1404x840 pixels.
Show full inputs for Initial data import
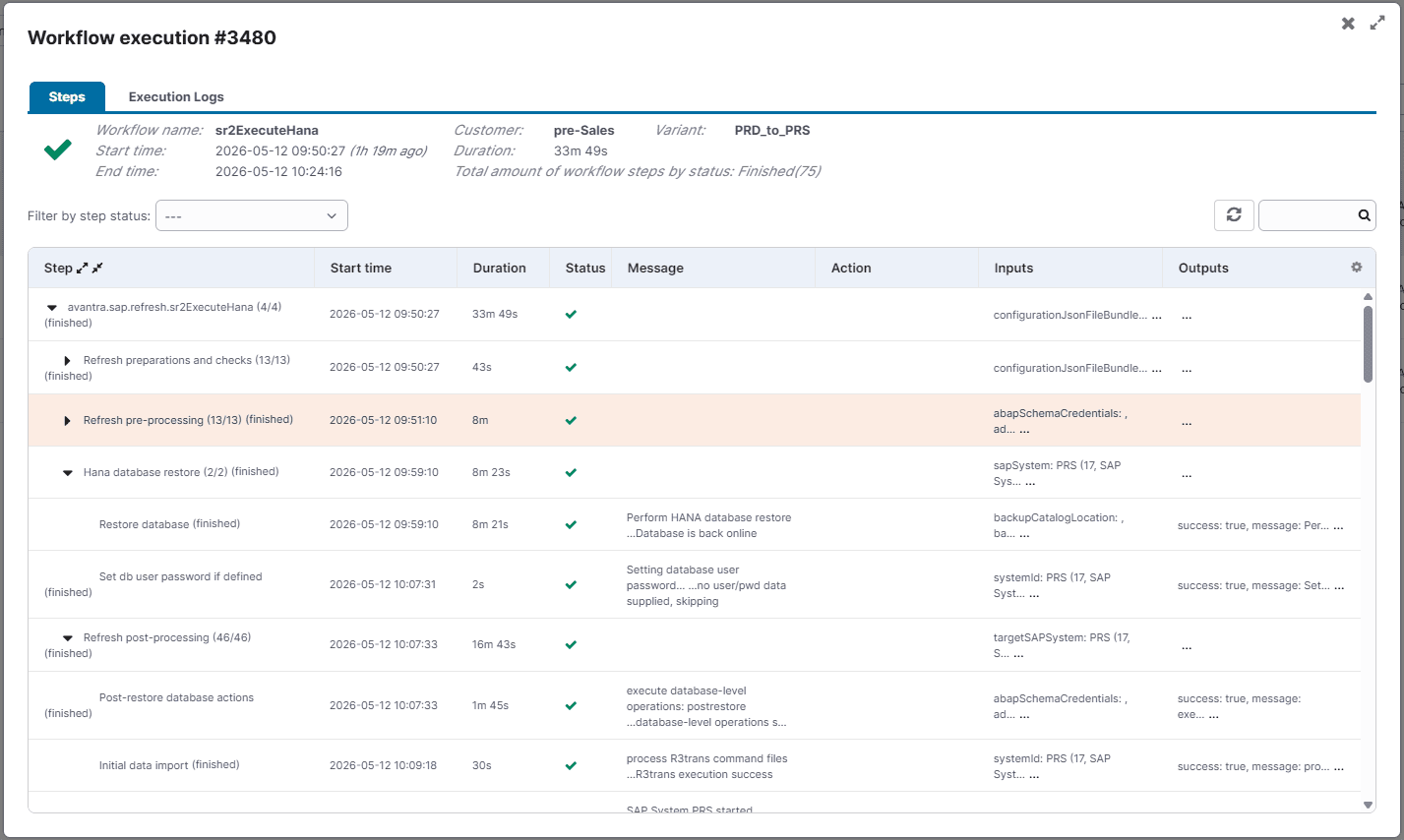1034,775
